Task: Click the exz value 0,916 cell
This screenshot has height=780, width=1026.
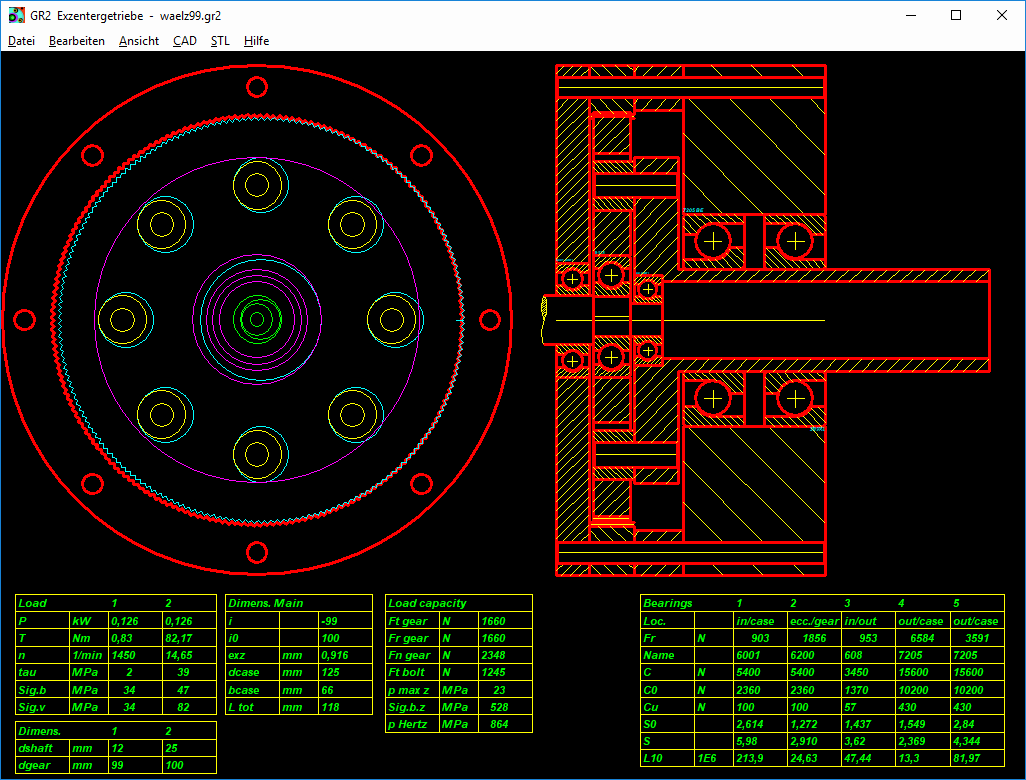Action: click(334, 655)
